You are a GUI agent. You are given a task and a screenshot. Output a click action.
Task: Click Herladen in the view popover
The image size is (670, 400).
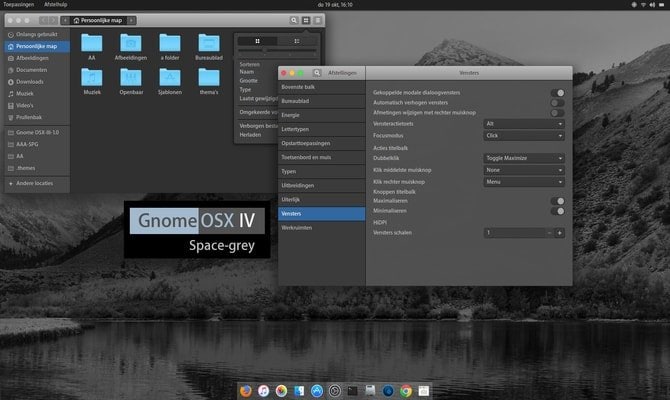point(250,135)
